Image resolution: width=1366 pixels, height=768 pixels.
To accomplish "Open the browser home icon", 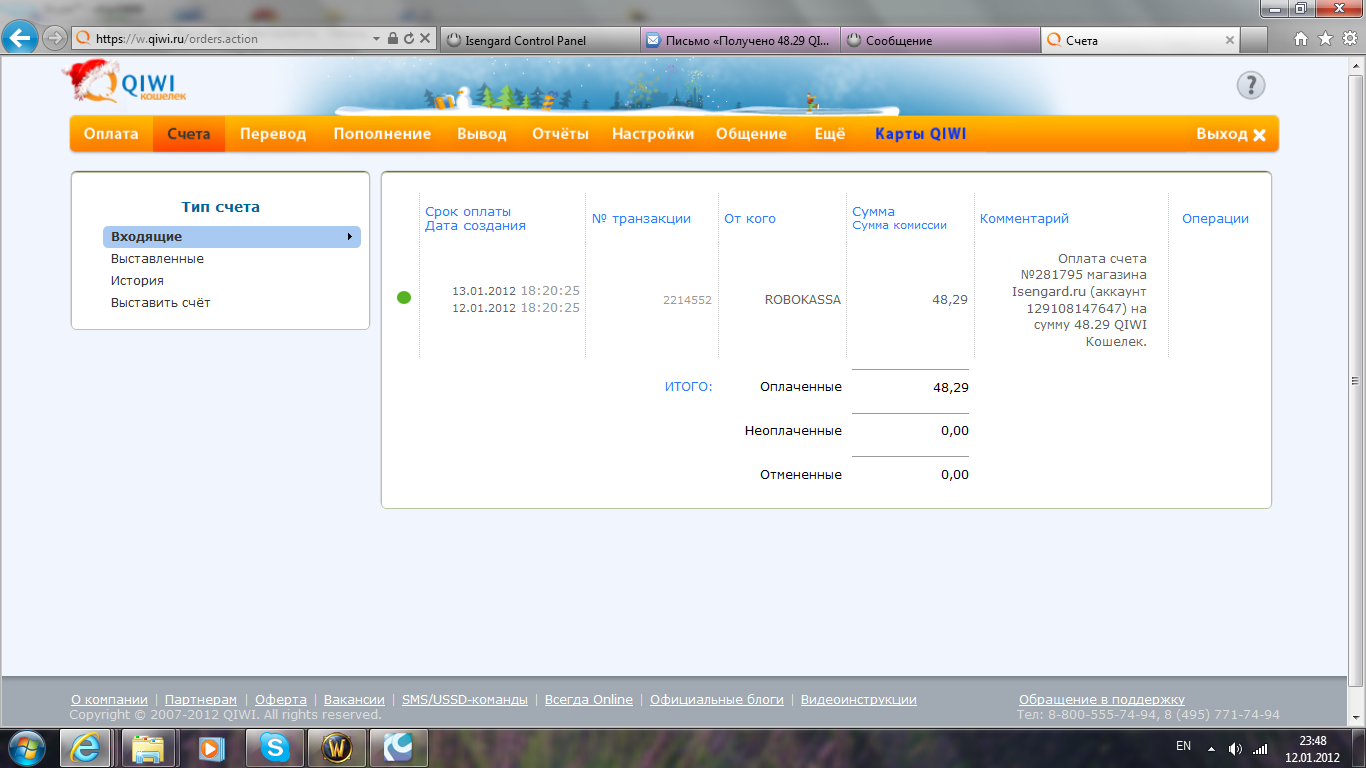I will (1300, 39).
